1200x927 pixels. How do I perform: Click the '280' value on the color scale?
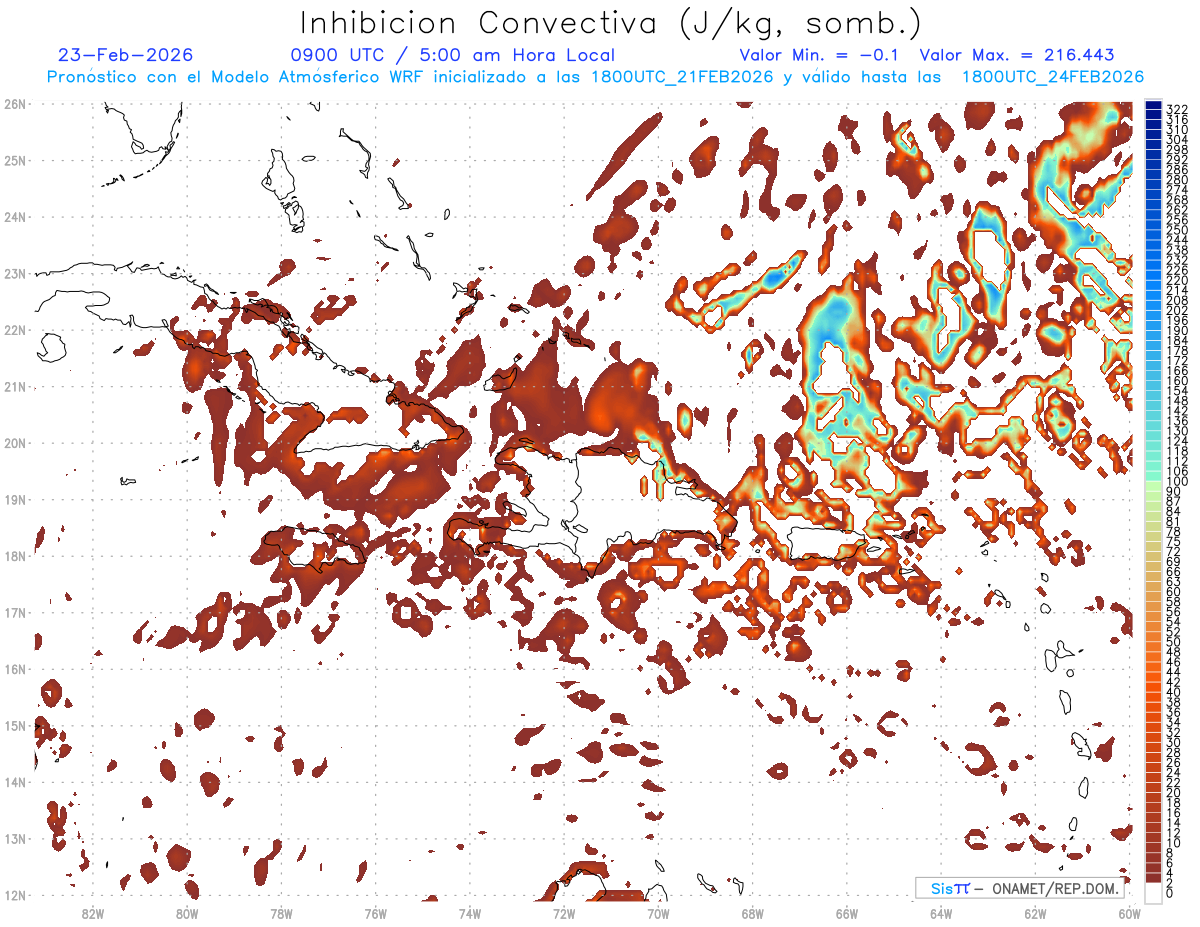pyautogui.click(x=1176, y=180)
